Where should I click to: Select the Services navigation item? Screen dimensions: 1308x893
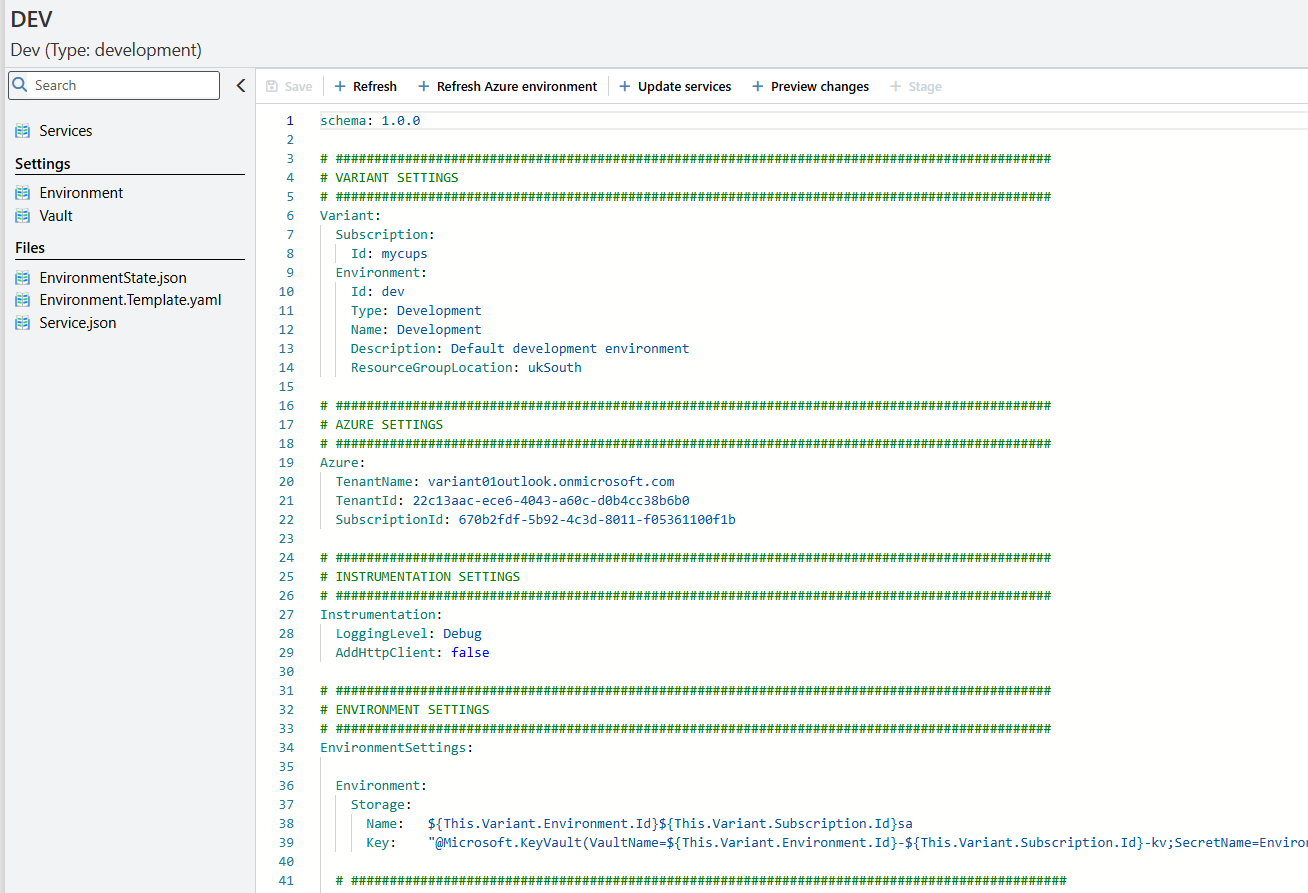tap(66, 131)
